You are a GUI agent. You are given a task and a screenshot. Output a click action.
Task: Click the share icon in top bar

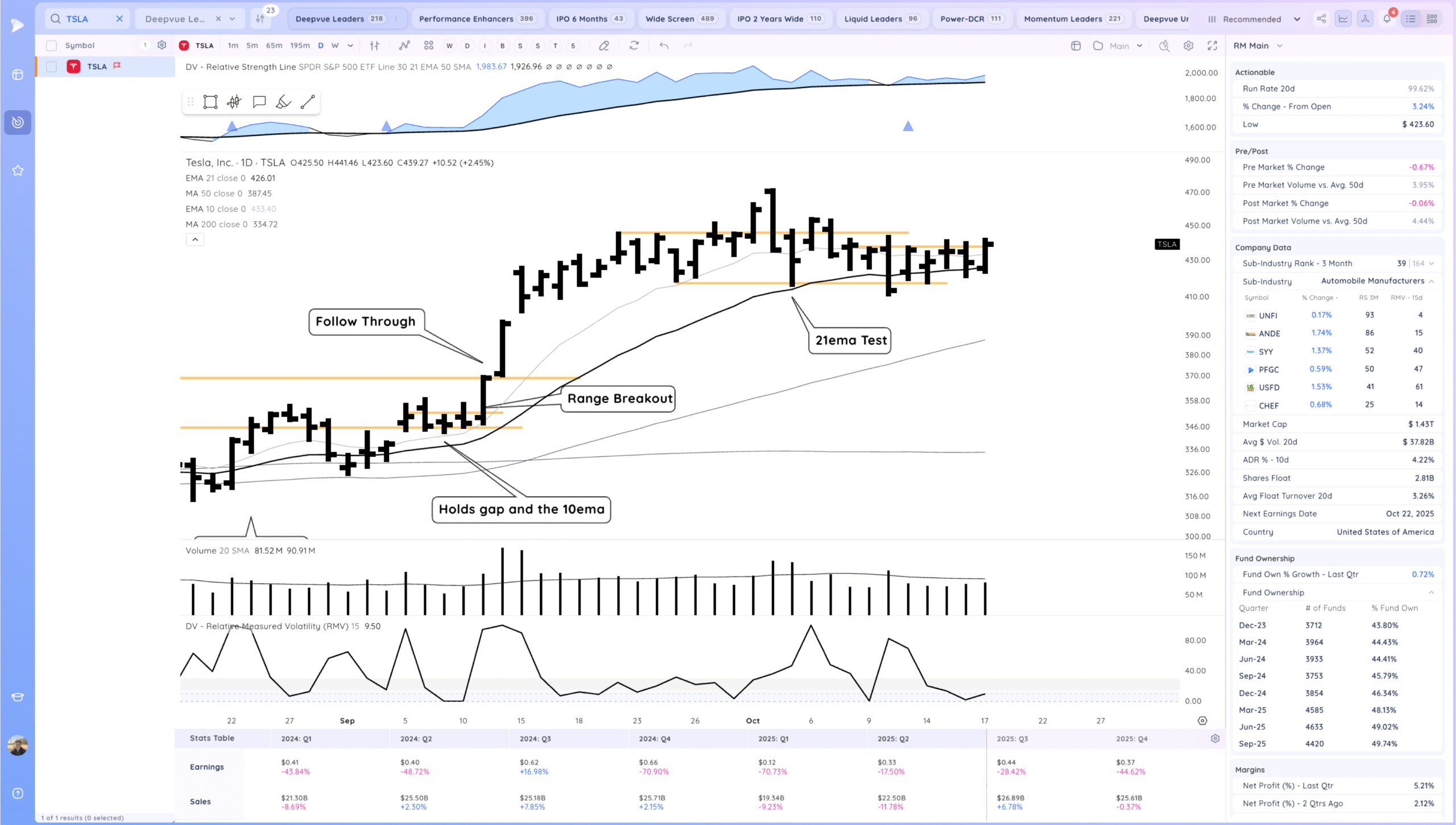coord(1321,19)
